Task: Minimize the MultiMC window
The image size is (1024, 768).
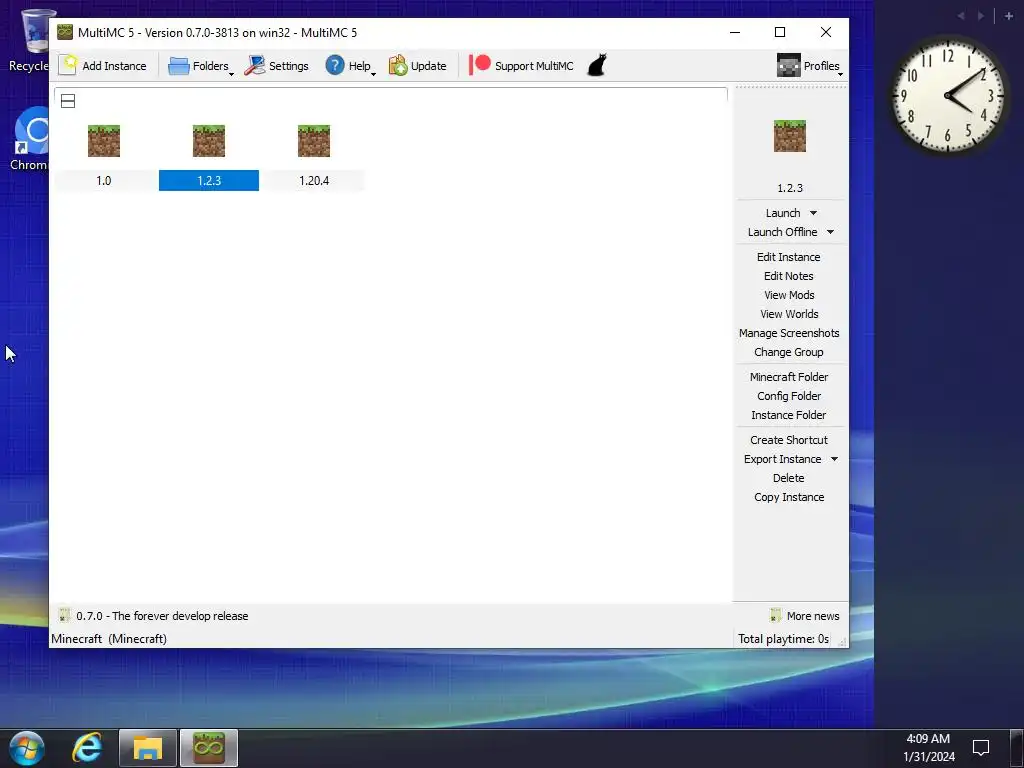Action: point(735,32)
